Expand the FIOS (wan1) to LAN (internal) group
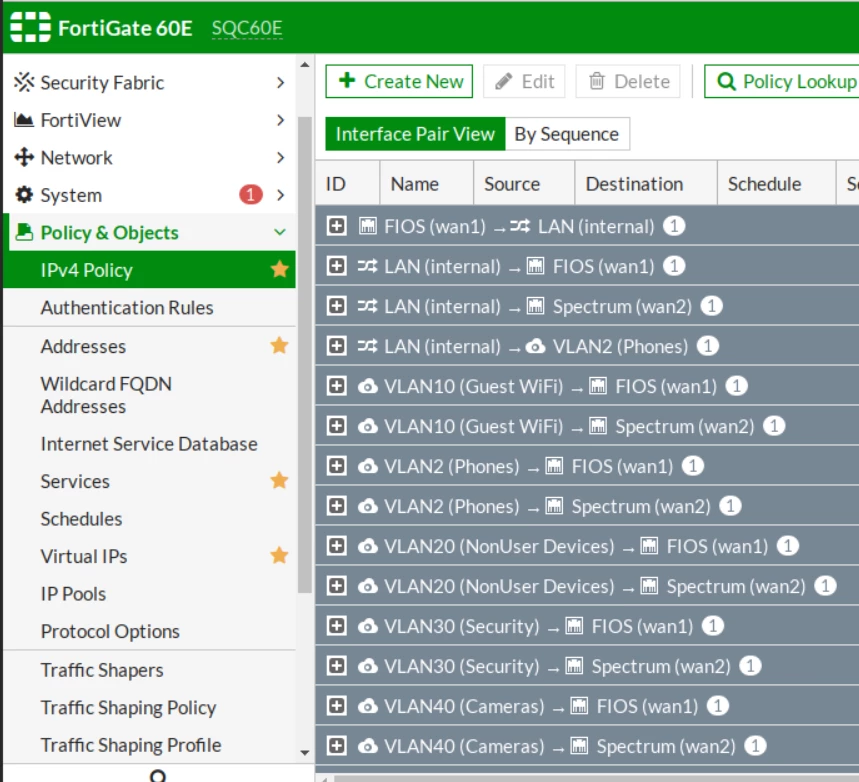This screenshot has width=859, height=782. (336, 225)
